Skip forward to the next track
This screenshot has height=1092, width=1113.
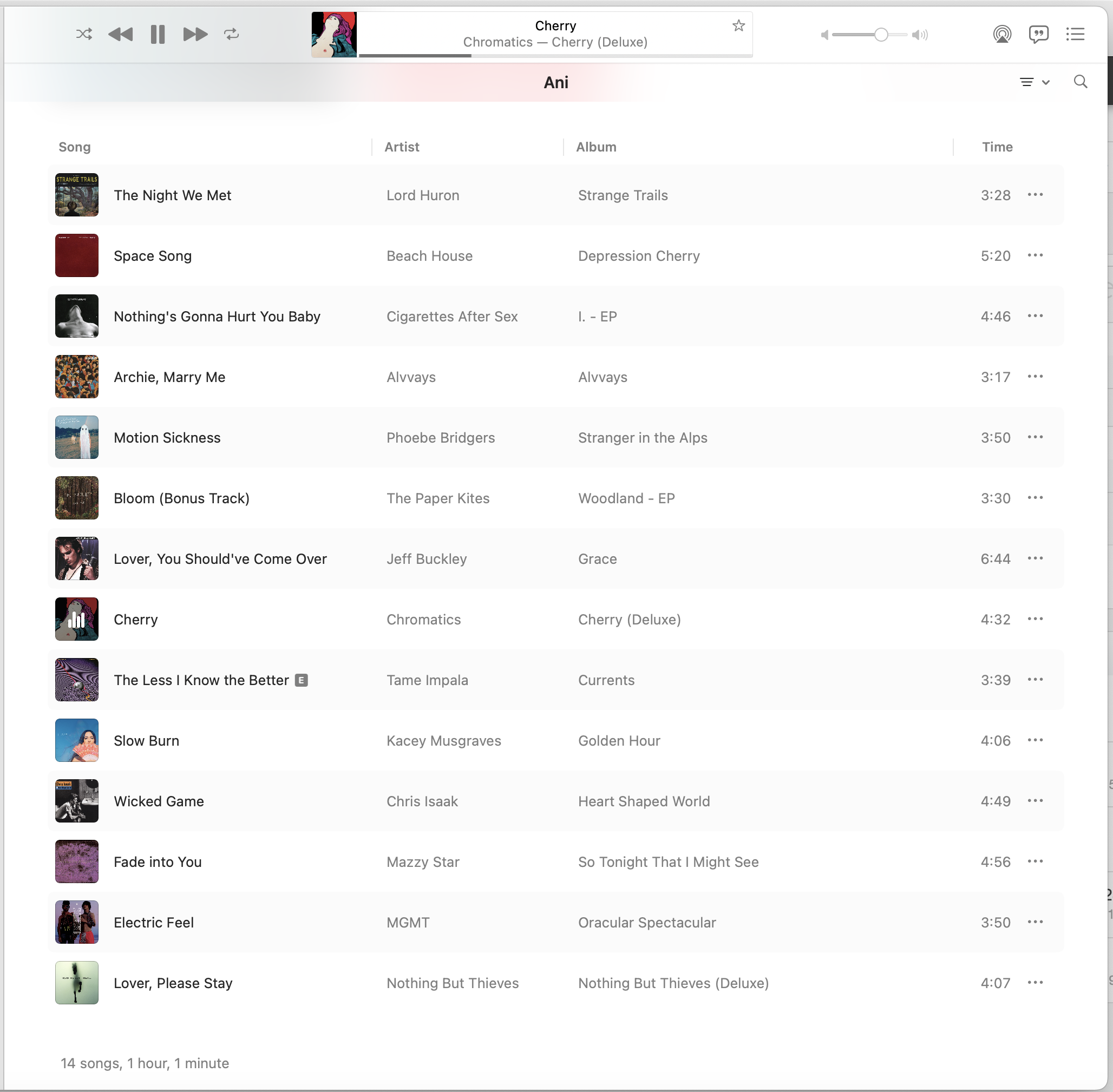coord(195,35)
